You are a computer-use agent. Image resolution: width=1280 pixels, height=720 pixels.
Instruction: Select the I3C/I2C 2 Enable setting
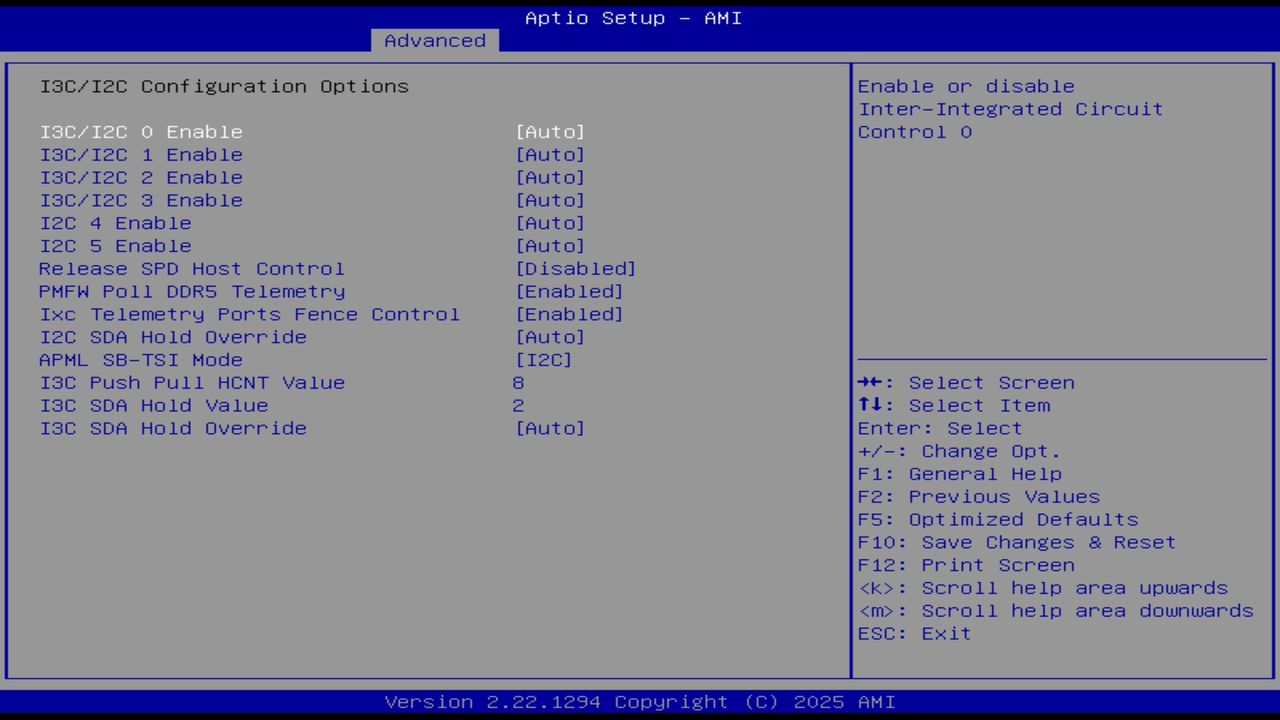click(x=140, y=177)
